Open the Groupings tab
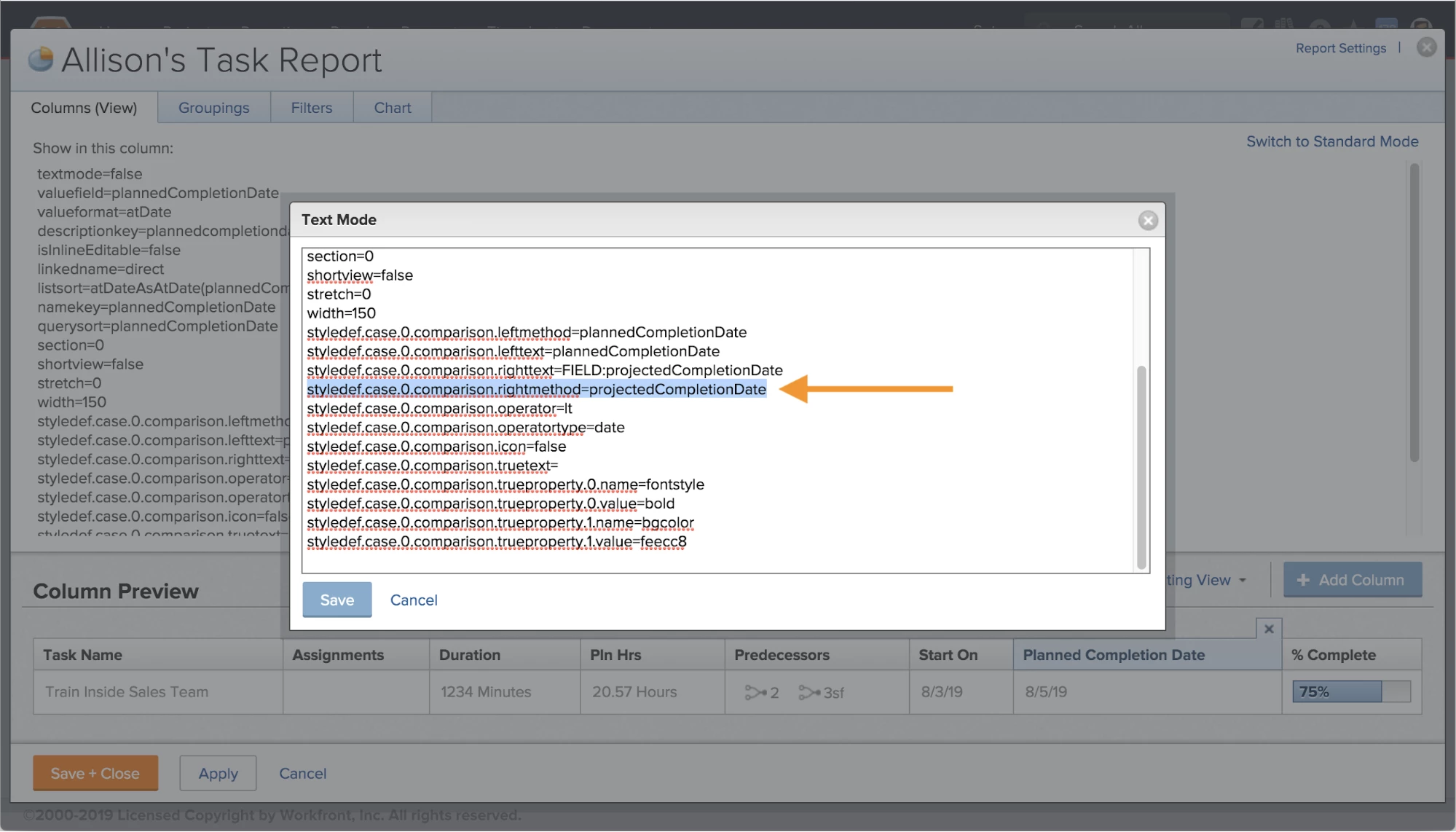 [213, 108]
